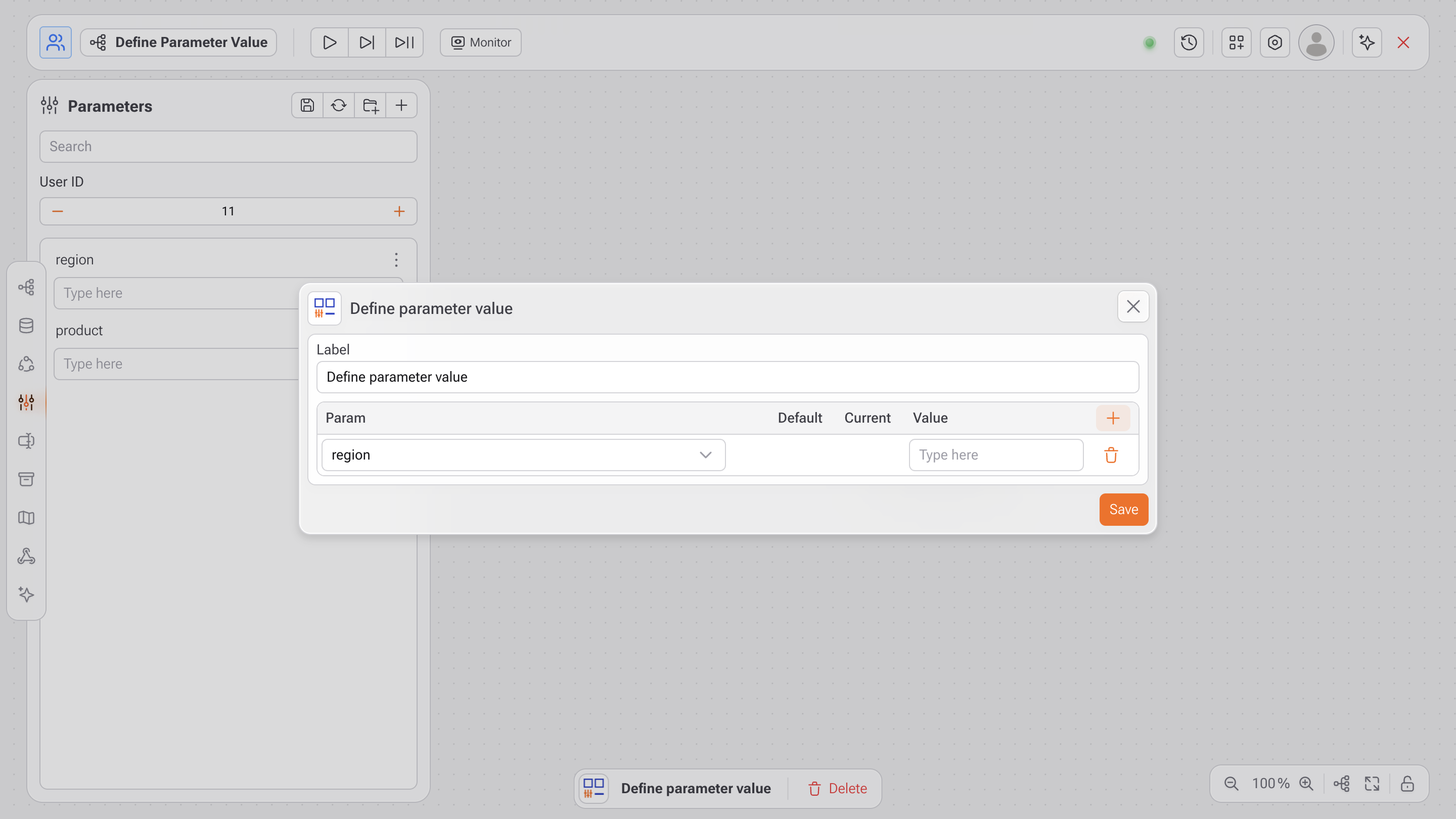Click the add widgets grid icon
This screenshot has width=1456, height=819.
pyautogui.click(x=1236, y=42)
